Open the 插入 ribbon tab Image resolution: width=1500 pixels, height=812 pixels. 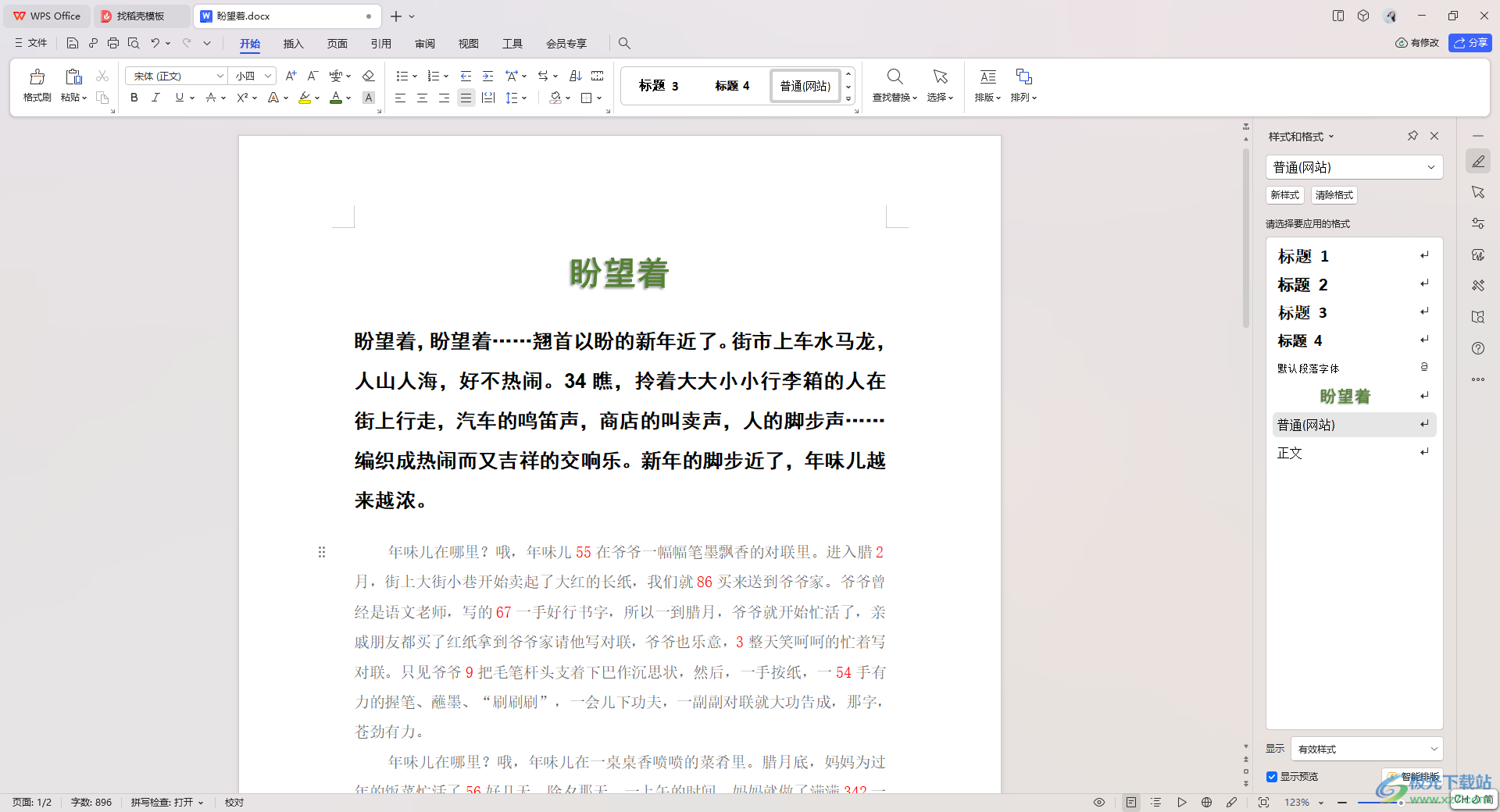tap(293, 43)
